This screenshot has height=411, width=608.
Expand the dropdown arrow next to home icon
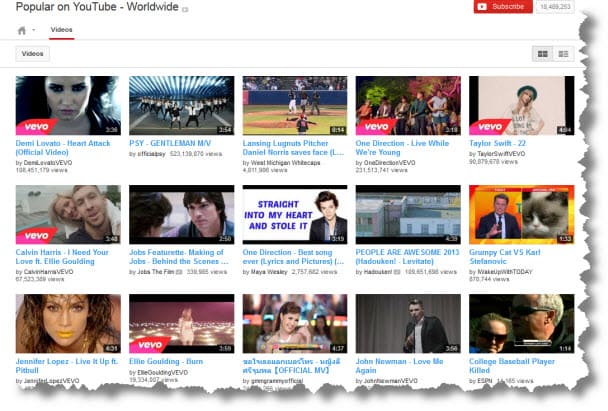(x=34, y=30)
